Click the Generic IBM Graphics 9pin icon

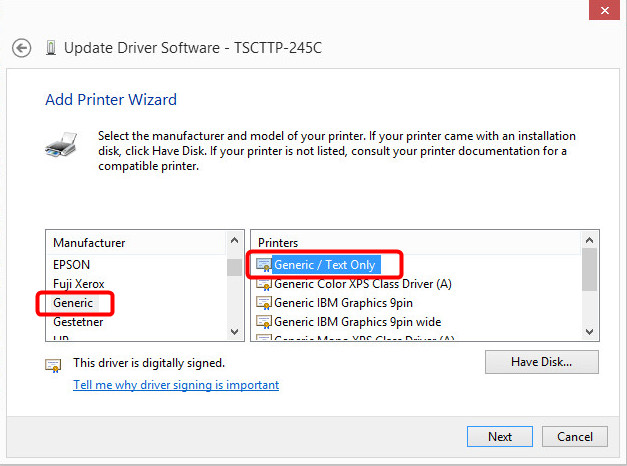point(264,303)
